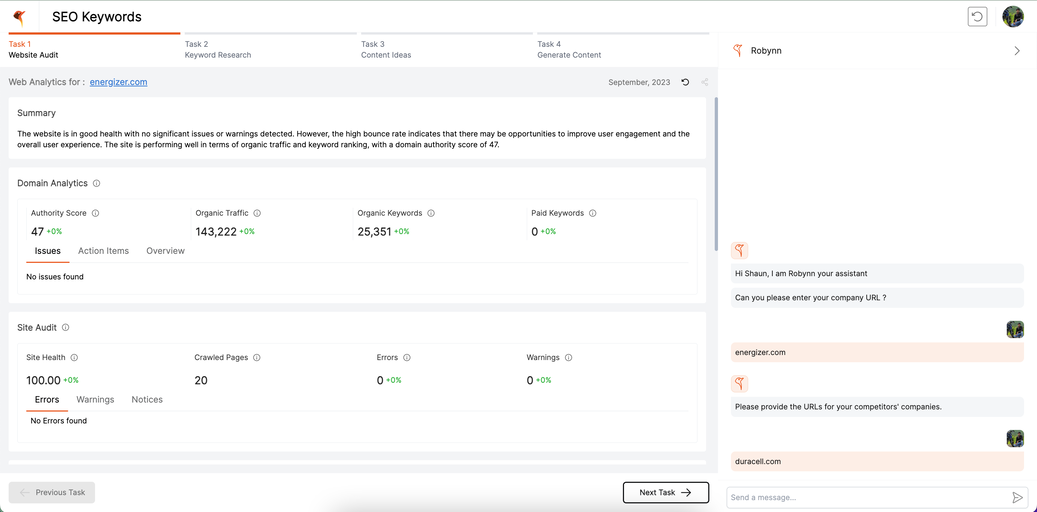Click info icon next to Paid Keywords
Viewport: 1037px width, 512px height.
click(x=593, y=213)
